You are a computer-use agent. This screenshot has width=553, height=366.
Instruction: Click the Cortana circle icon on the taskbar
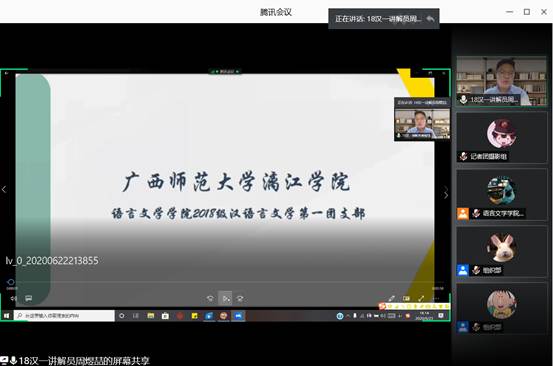click(x=122, y=316)
